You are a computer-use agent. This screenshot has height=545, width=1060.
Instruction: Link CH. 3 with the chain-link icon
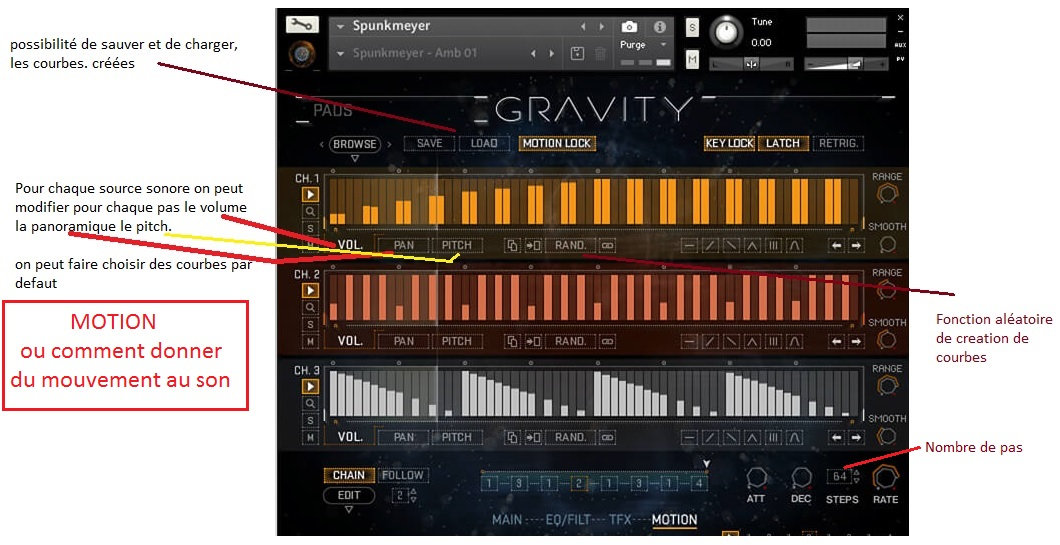pos(607,437)
